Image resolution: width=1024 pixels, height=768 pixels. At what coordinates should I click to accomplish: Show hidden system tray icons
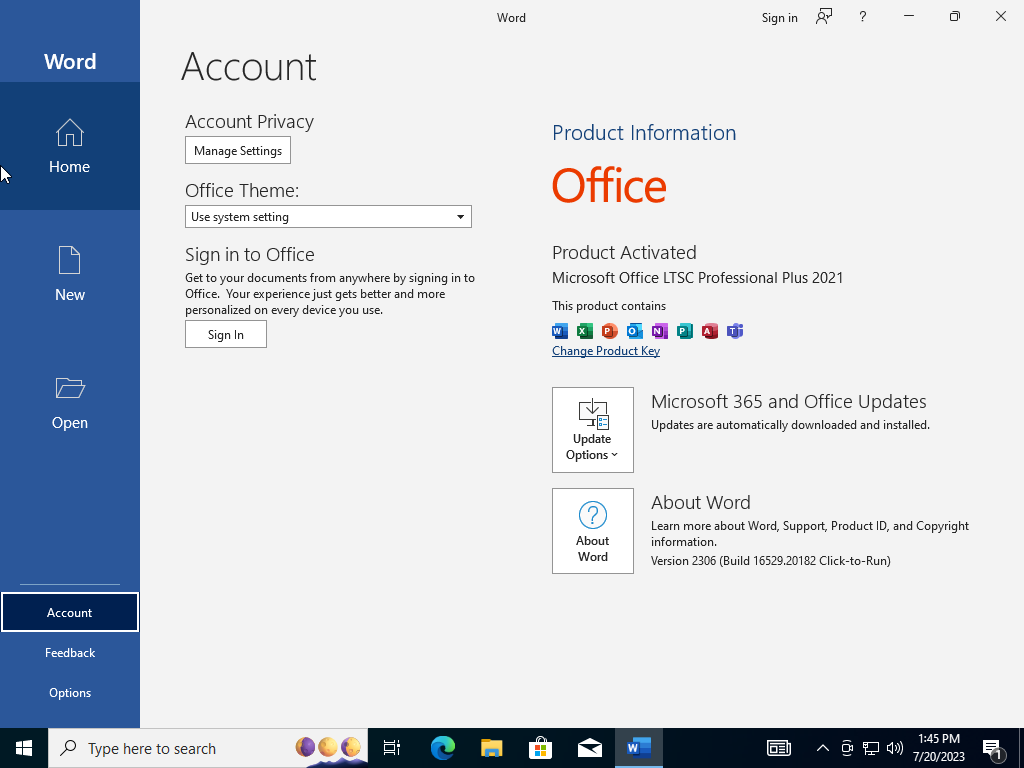(823, 748)
